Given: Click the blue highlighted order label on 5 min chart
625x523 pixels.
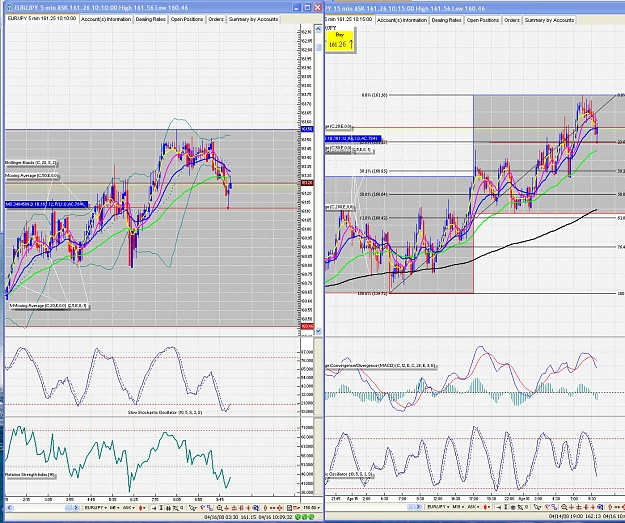Looking at the screenshot, I should (x=46, y=204).
